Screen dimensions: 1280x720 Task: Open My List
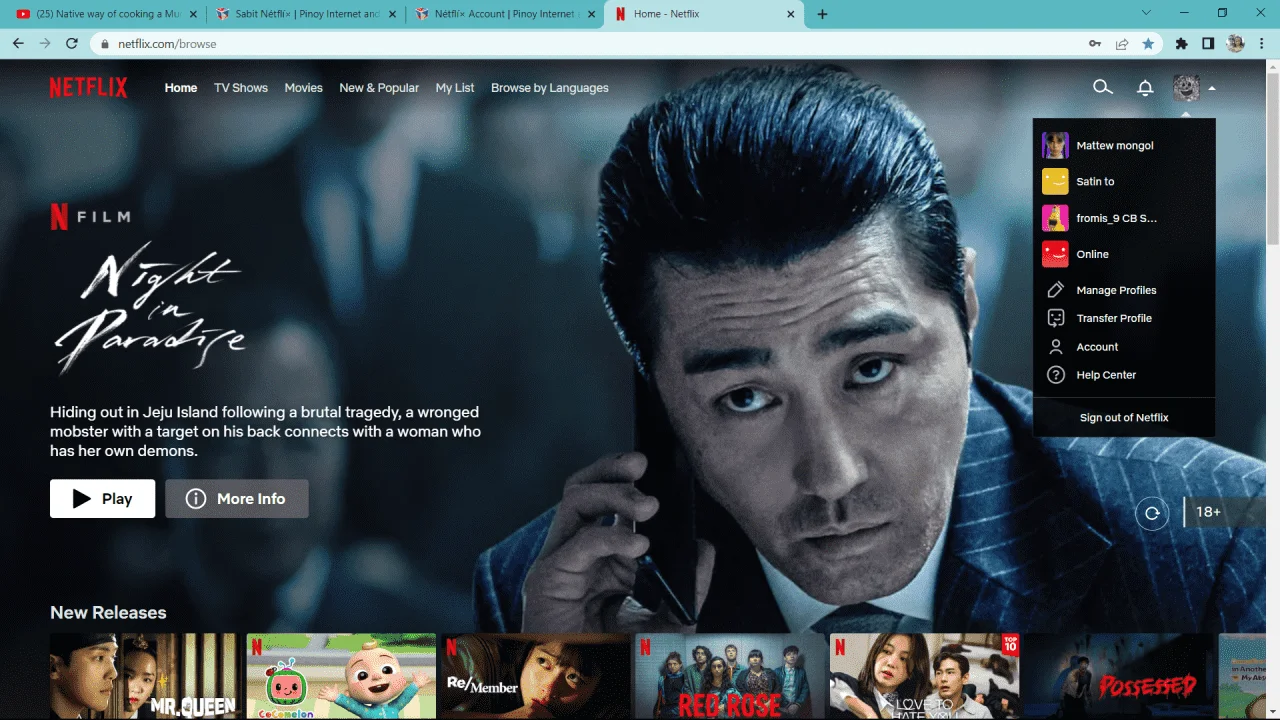tap(455, 88)
